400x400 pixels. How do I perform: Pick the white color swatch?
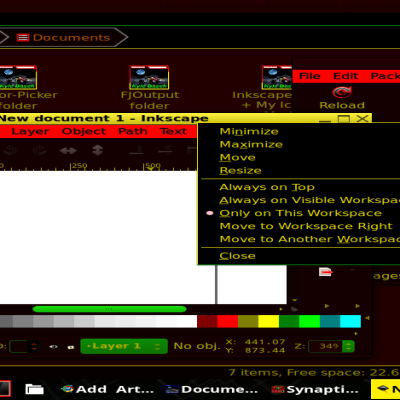tap(187, 321)
